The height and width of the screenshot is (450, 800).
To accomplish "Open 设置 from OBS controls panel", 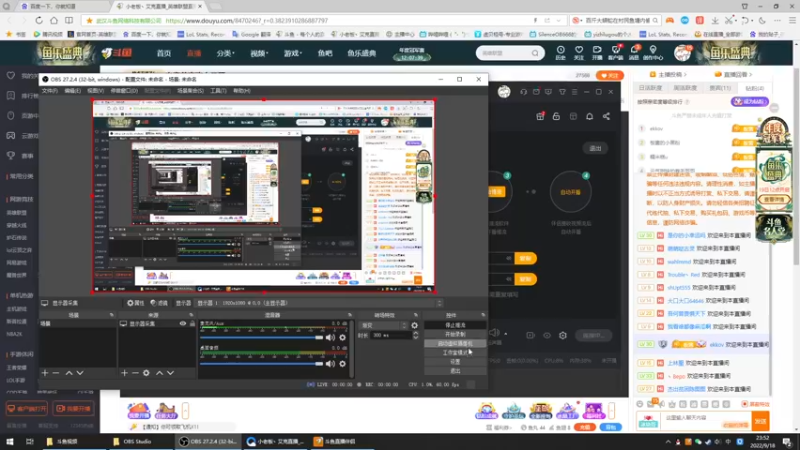I will (x=455, y=362).
